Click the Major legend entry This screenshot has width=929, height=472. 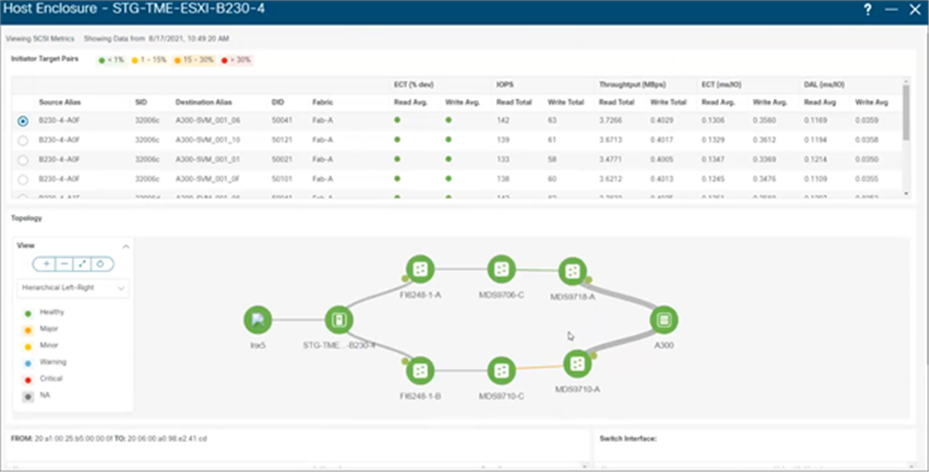point(41,329)
